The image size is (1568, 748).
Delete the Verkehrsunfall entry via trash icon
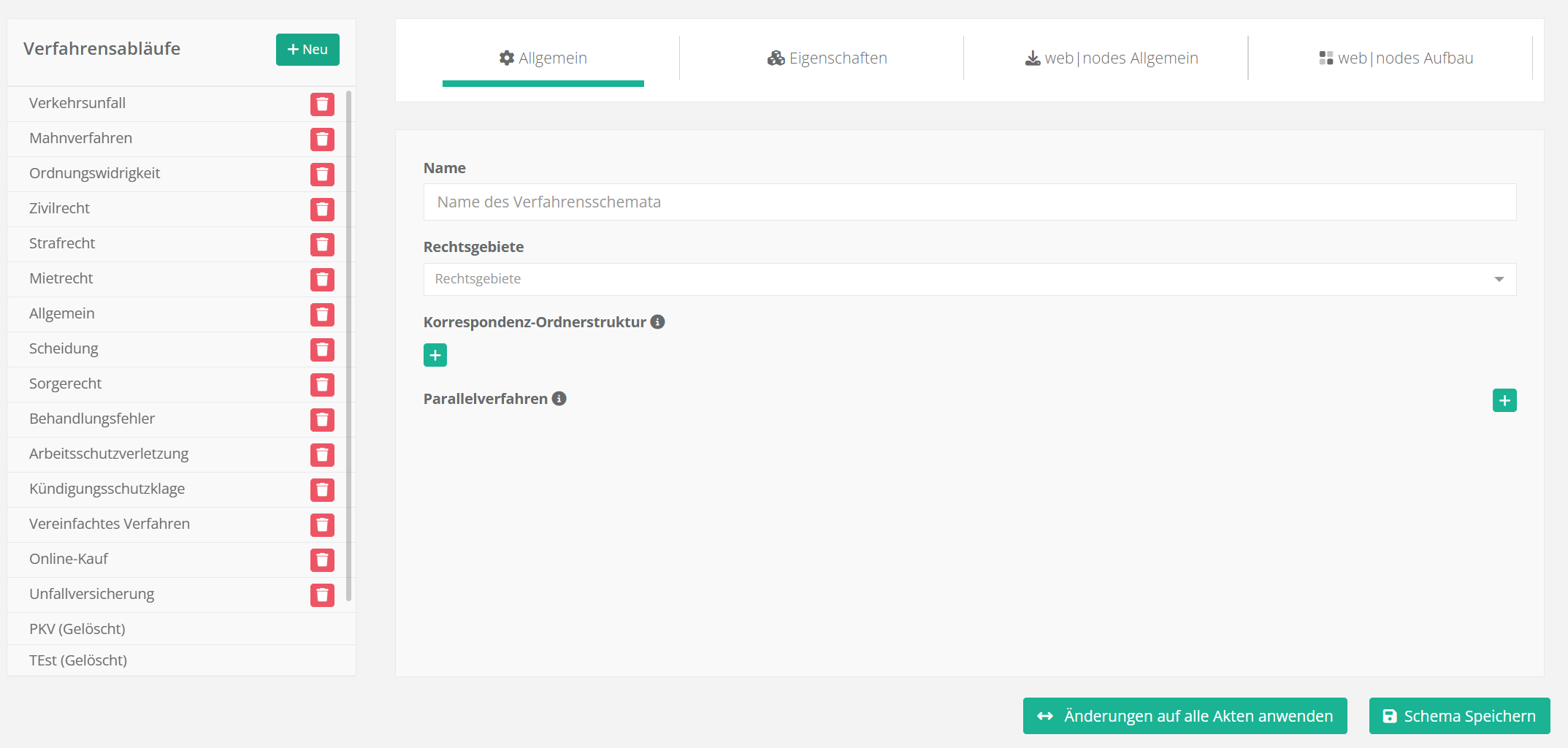tap(322, 104)
